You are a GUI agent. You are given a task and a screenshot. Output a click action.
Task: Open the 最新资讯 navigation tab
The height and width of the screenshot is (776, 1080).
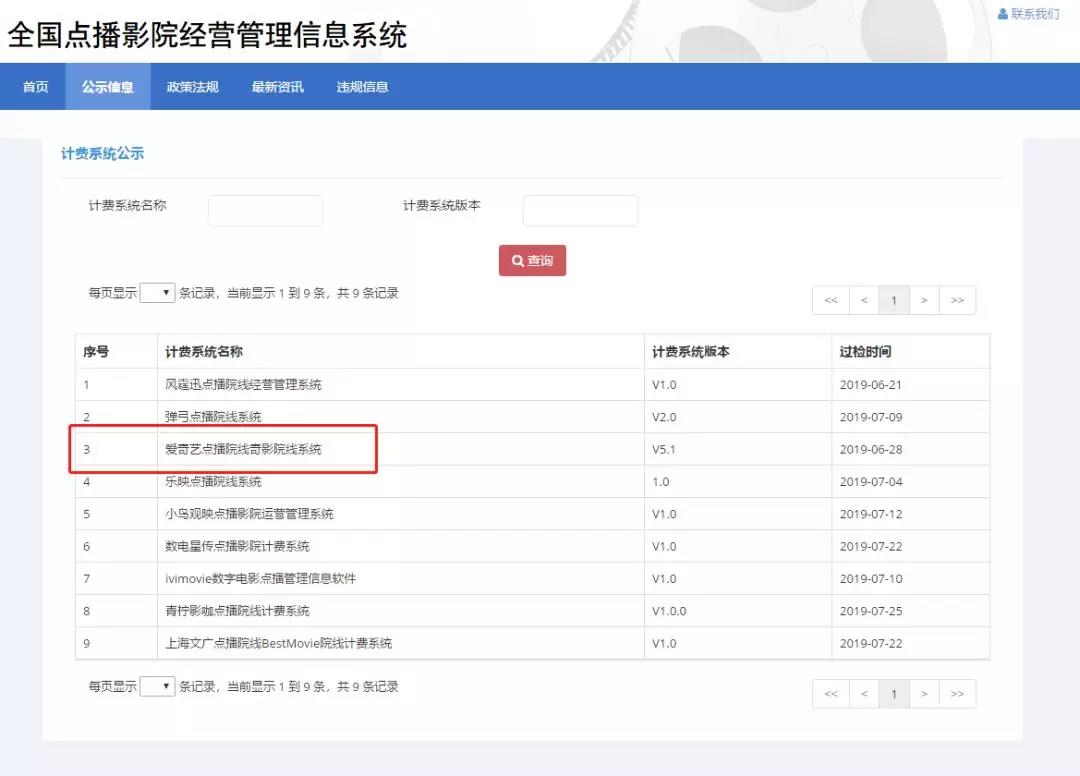[277, 87]
